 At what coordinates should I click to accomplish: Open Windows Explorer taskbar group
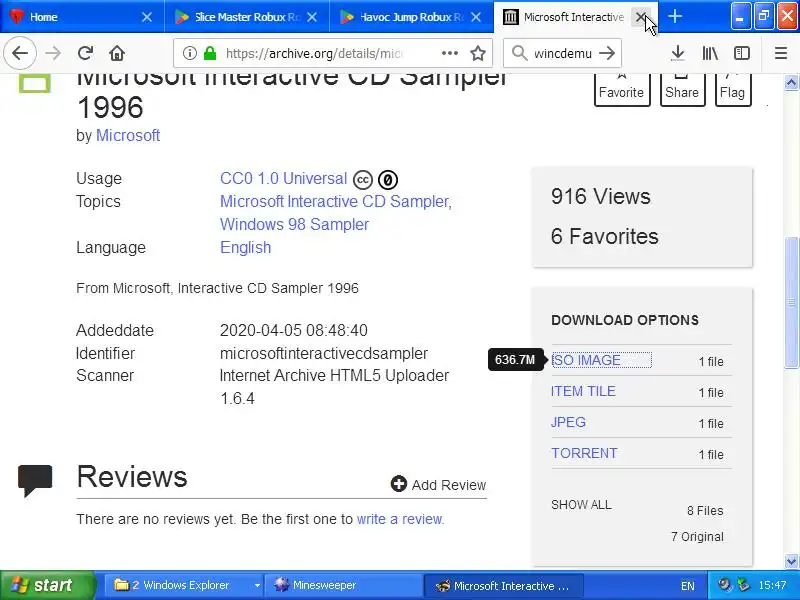point(179,585)
